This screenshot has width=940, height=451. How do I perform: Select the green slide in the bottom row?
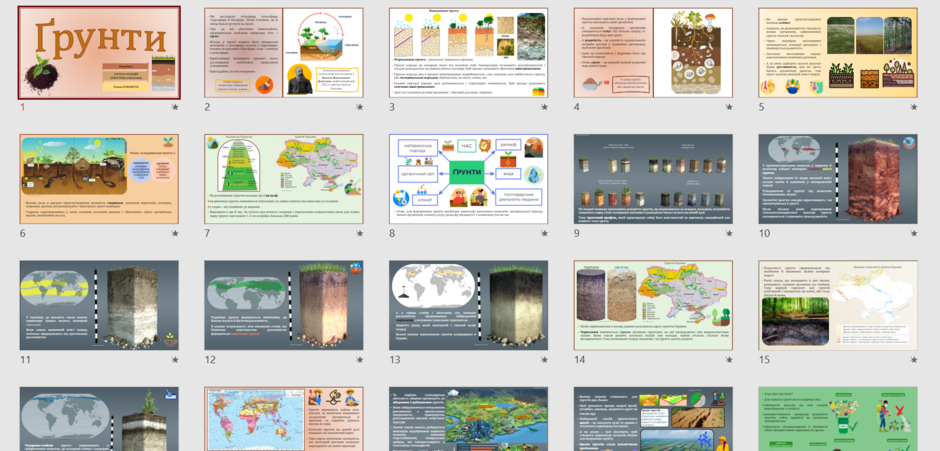(838, 419)
